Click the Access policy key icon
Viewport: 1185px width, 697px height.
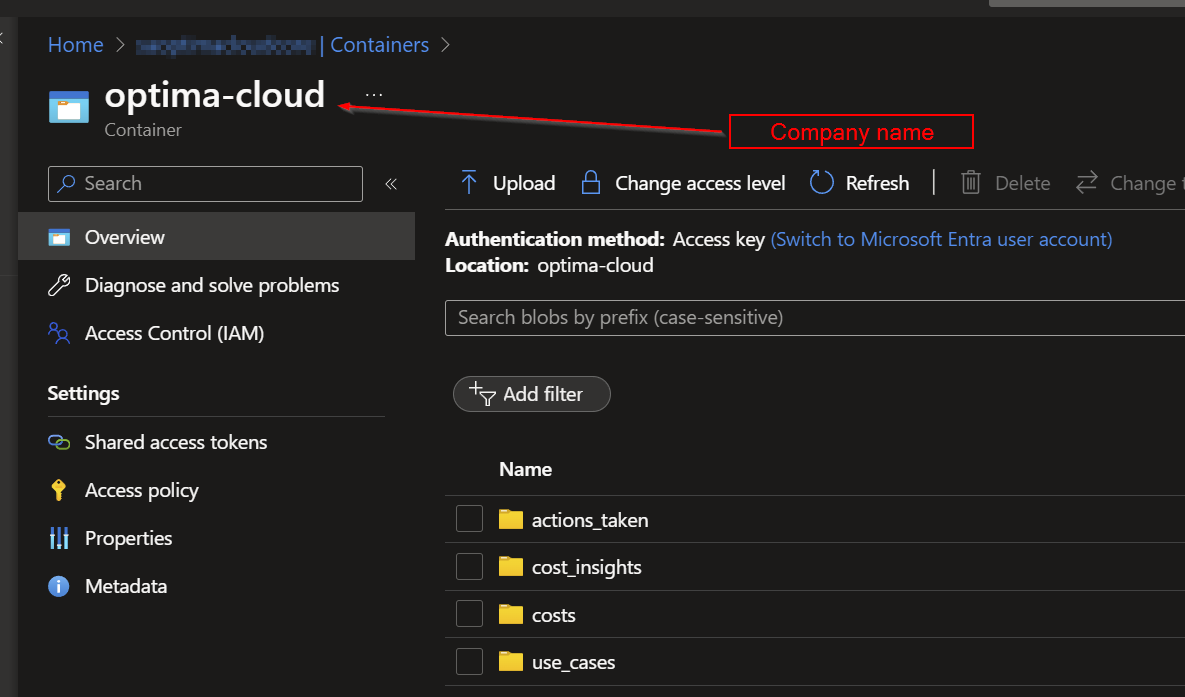pos(59,490)
